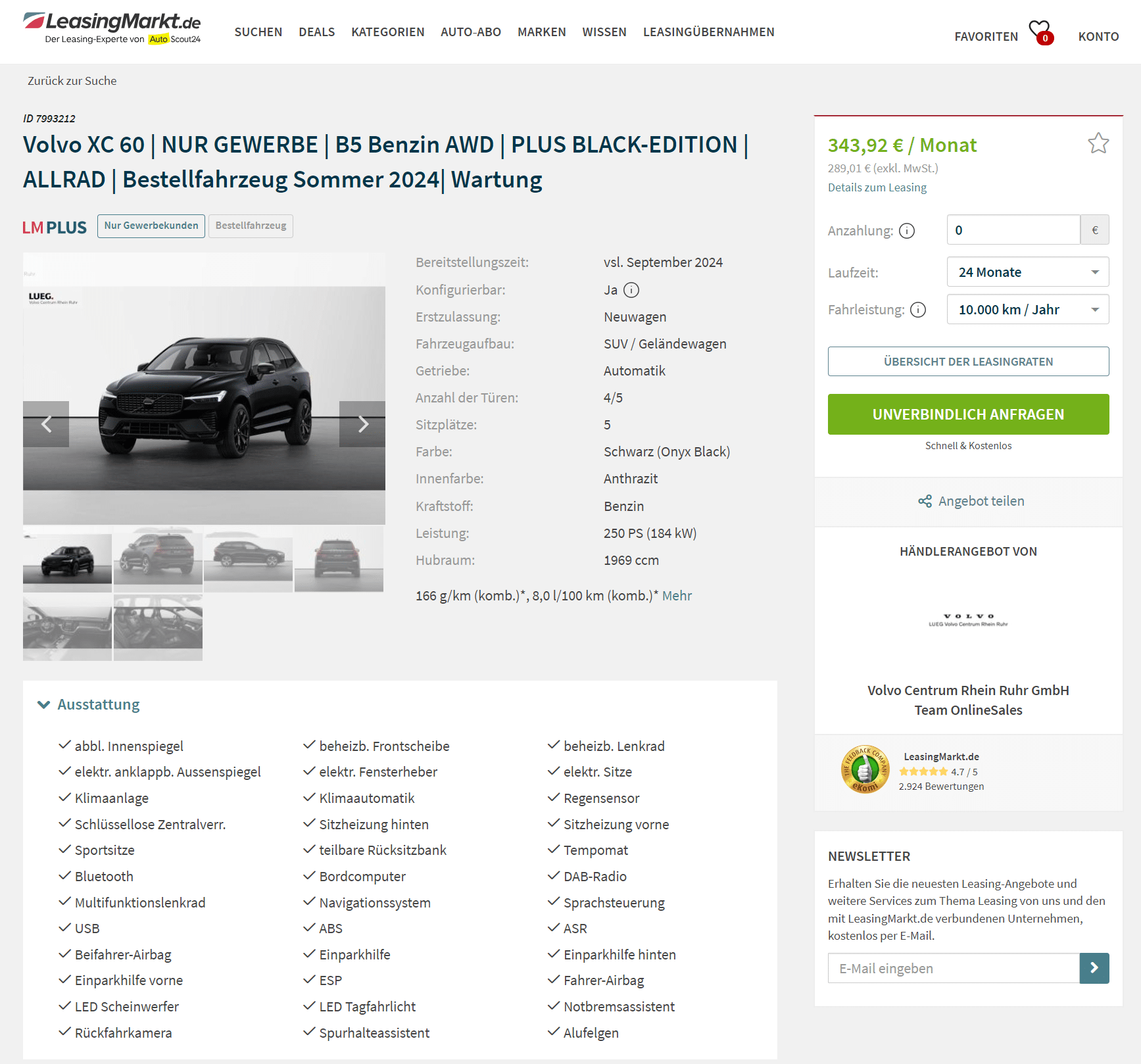Click the 343,92 € / Monat price

902,145
